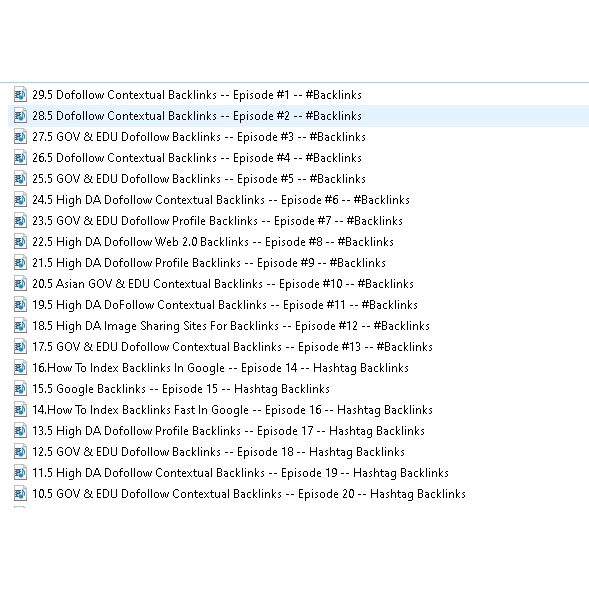Click the icon beside Asian GOV & EDU Episode #10
This screenshot has height=589, width=589.
click(20, 284)
